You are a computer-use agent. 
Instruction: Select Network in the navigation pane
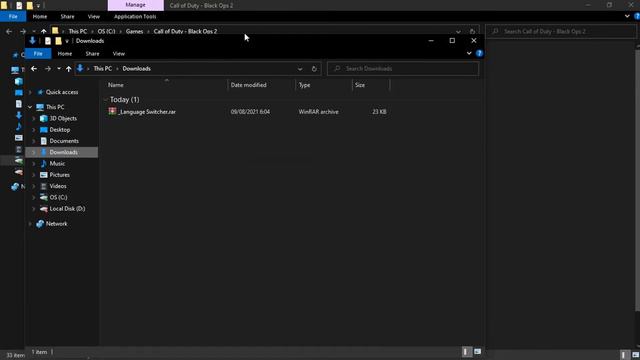coord(56,224)
